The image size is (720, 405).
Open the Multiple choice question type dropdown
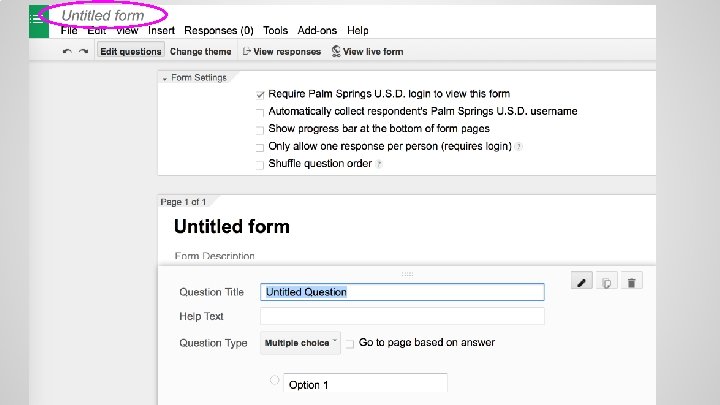tap(300, 343)
